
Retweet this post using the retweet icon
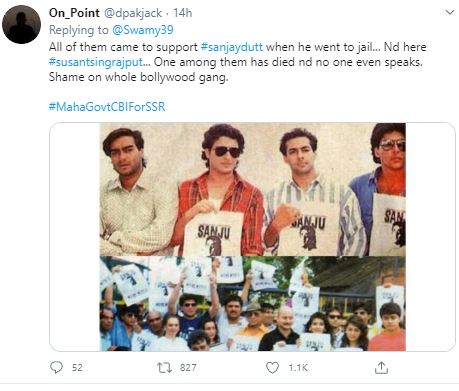164,368
